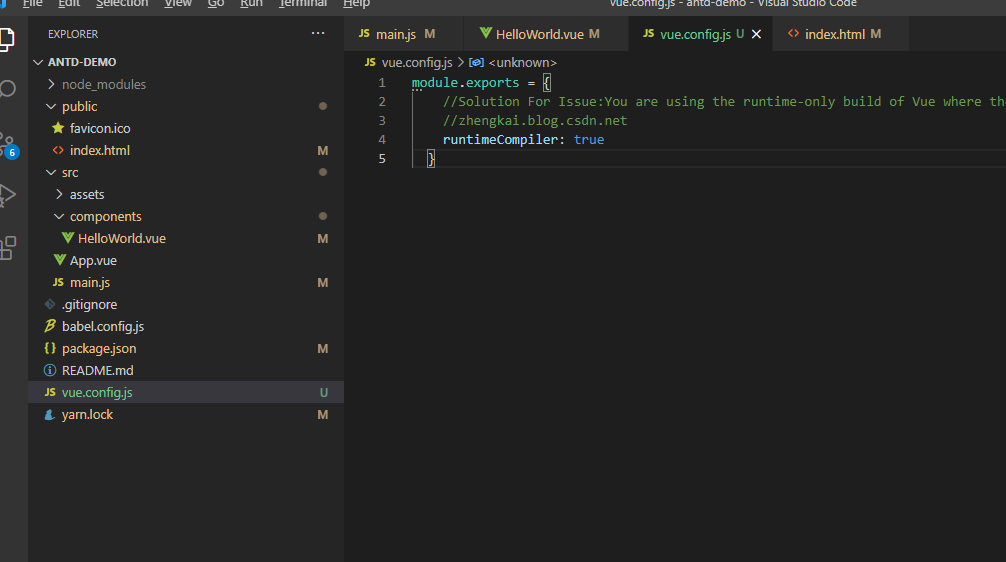The height and width of the screenshot is (562, 1006).
Task: Open HelloWorld.vue in the components folder
Action: 122,238
